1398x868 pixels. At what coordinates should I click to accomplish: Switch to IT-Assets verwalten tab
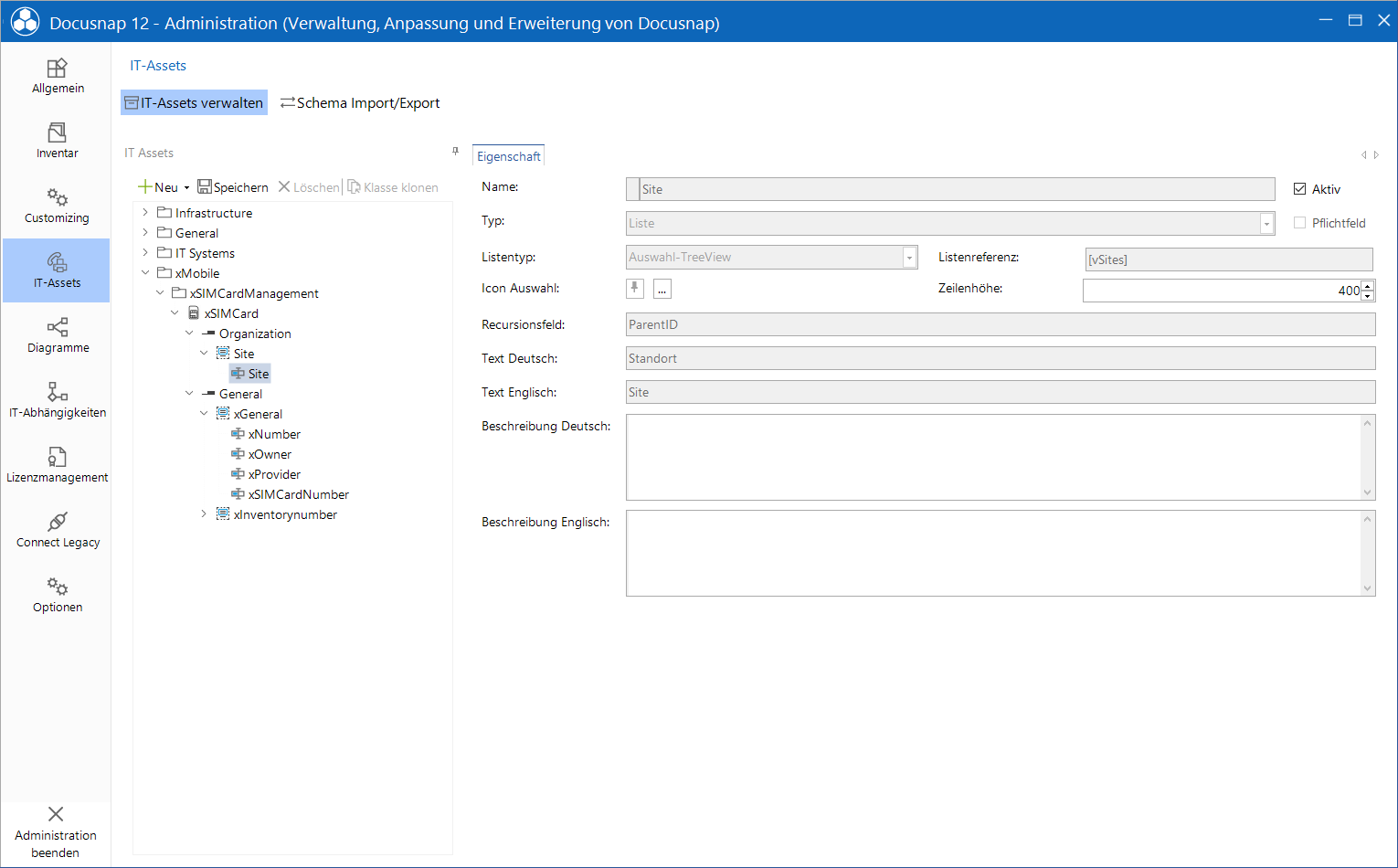click(194, 102)
